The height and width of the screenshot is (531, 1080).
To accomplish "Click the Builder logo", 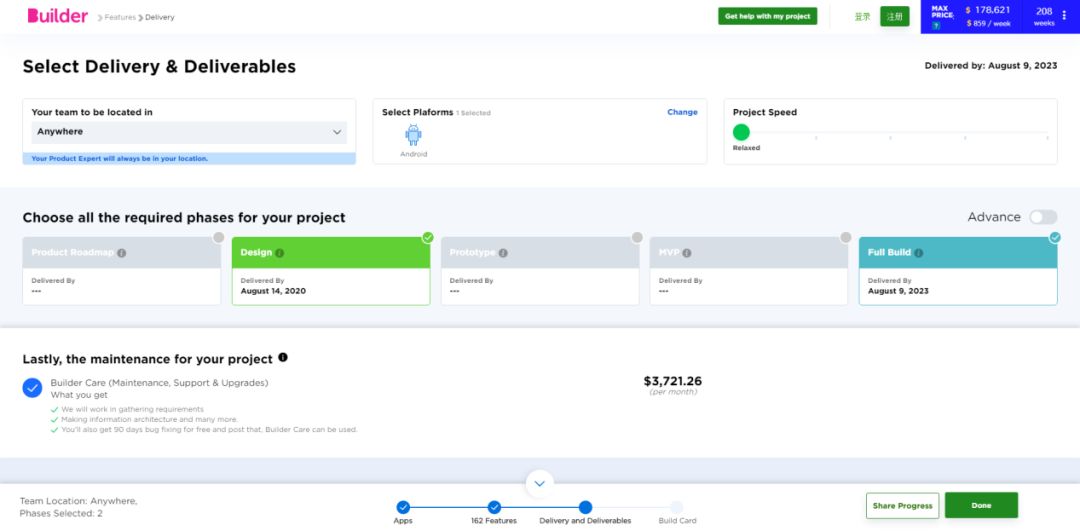I will pyautogui.click(x=57, y=16).
